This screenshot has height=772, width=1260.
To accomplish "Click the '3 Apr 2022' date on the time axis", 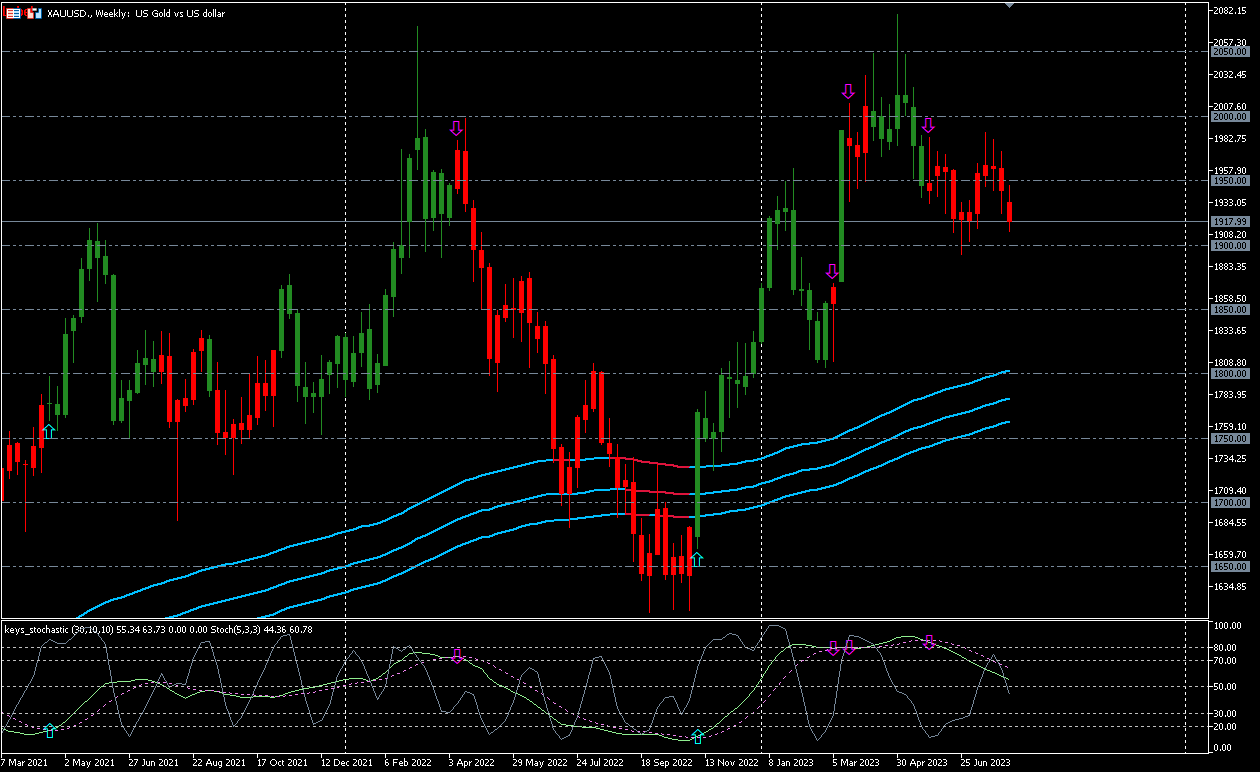I will coord(473,763).
